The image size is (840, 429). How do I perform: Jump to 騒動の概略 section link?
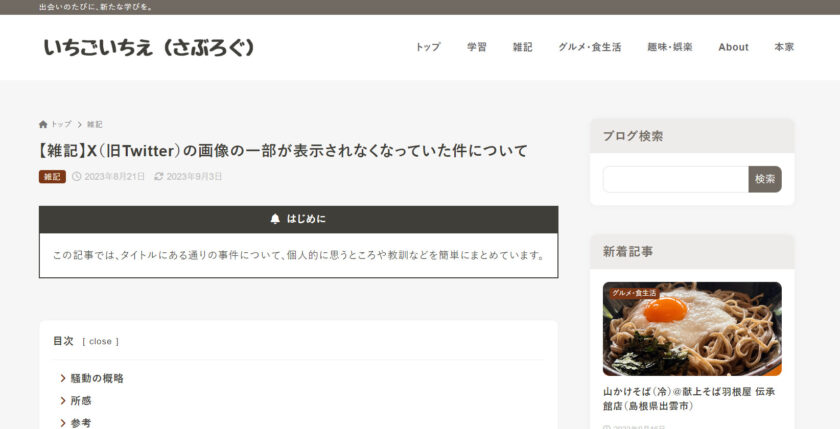[x=97, y=379]
